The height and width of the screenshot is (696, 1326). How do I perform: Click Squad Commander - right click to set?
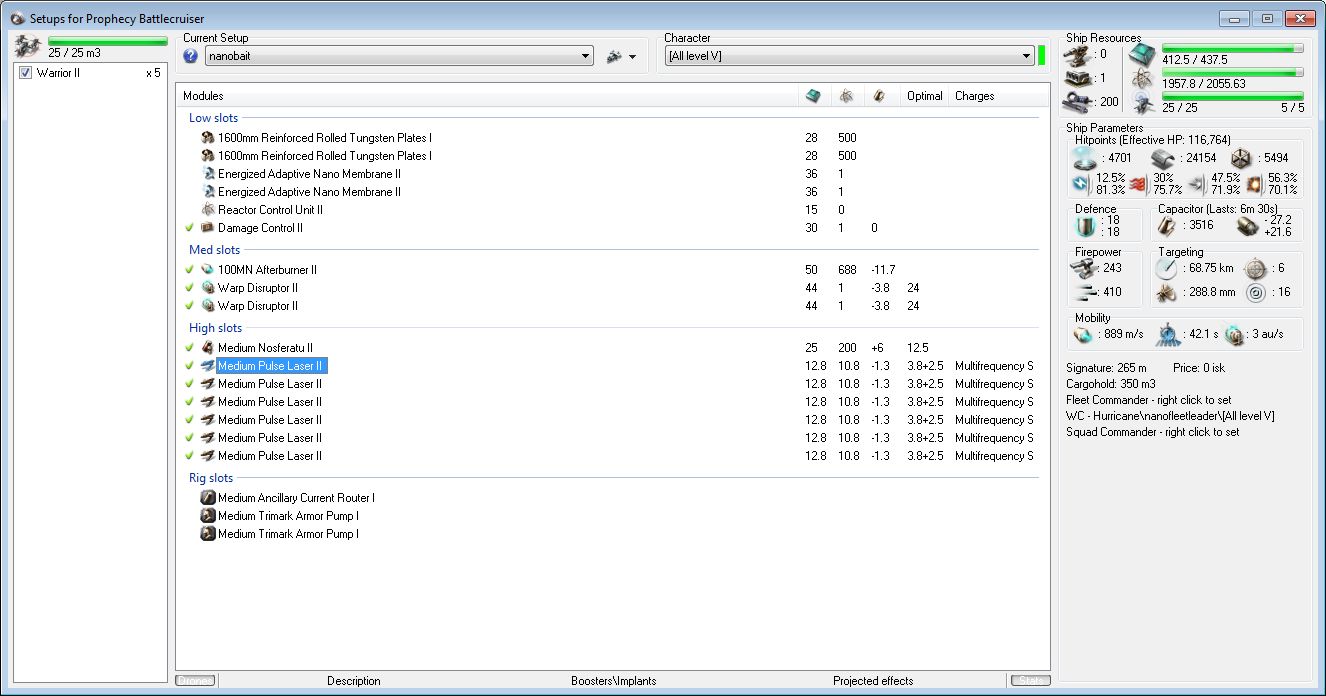tap(1152, 432)
